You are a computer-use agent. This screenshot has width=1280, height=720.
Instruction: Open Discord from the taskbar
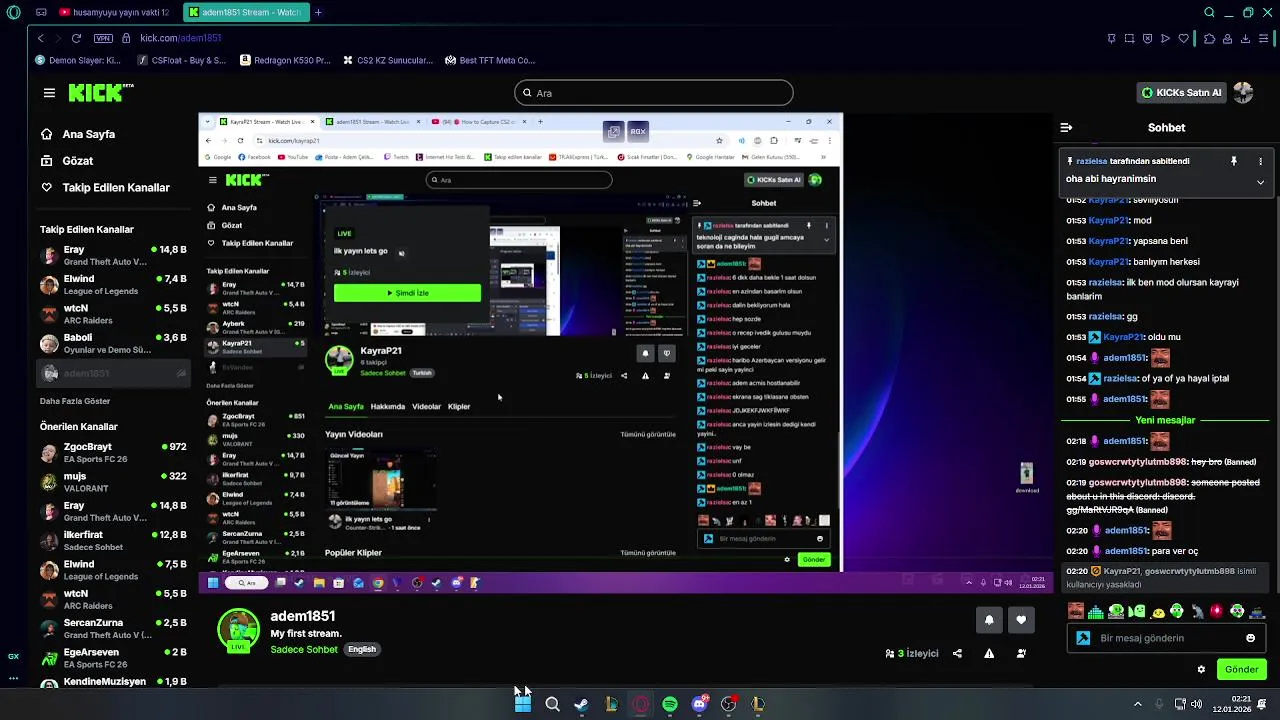(x=699, y=704)
